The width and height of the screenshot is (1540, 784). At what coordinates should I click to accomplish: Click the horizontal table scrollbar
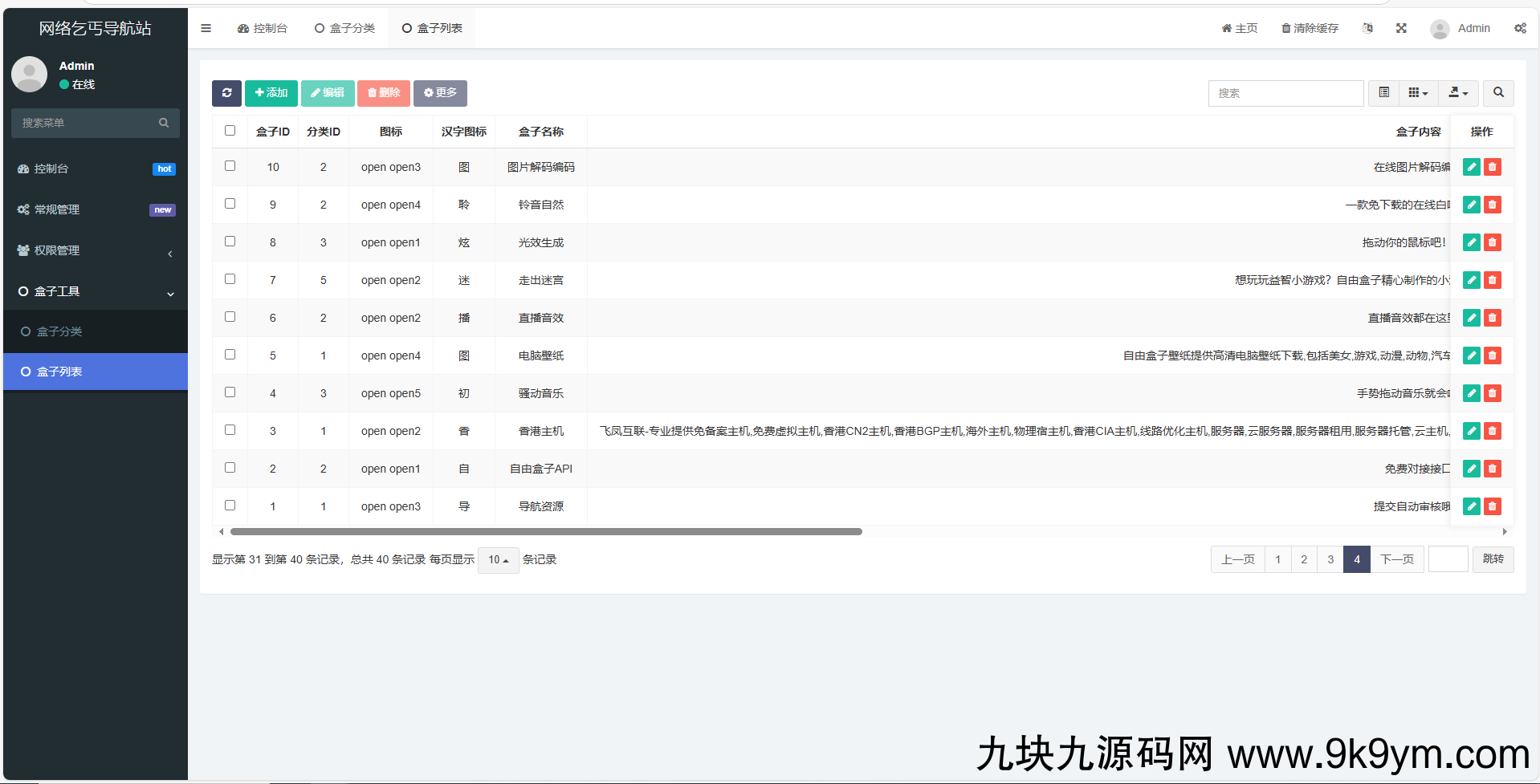pyautogui.click(x=546, y=531)
